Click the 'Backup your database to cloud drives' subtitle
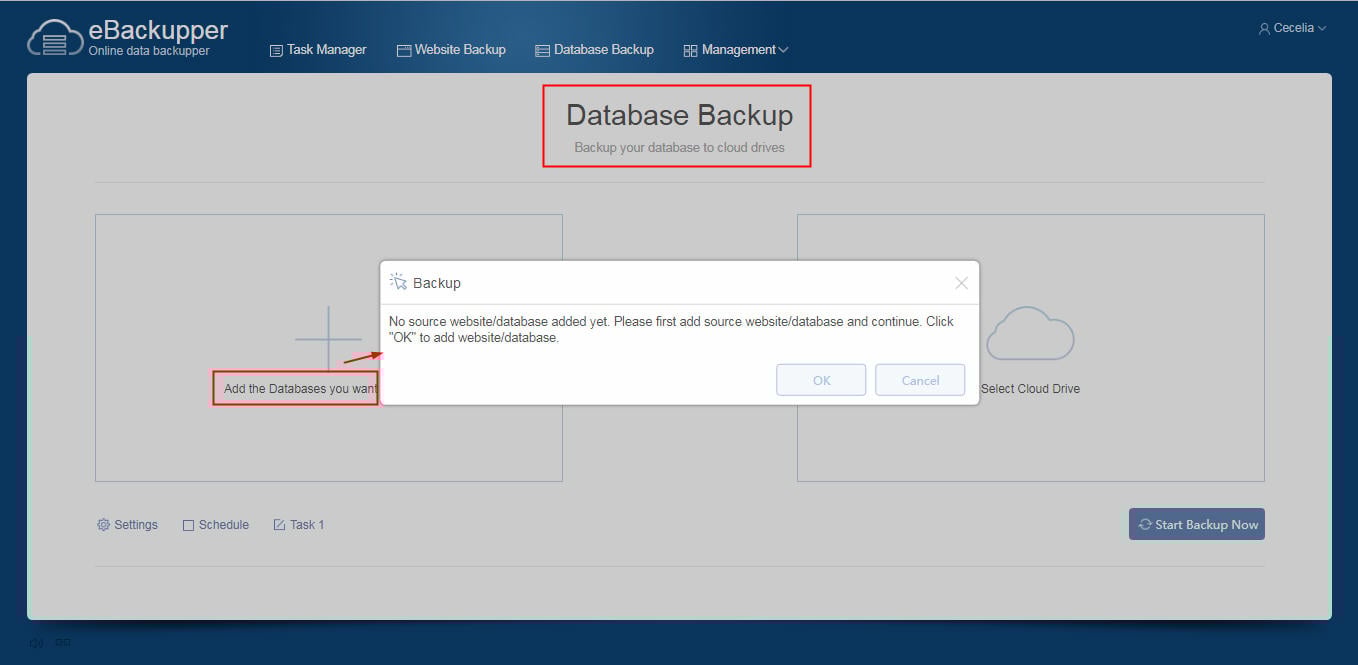 680,148
